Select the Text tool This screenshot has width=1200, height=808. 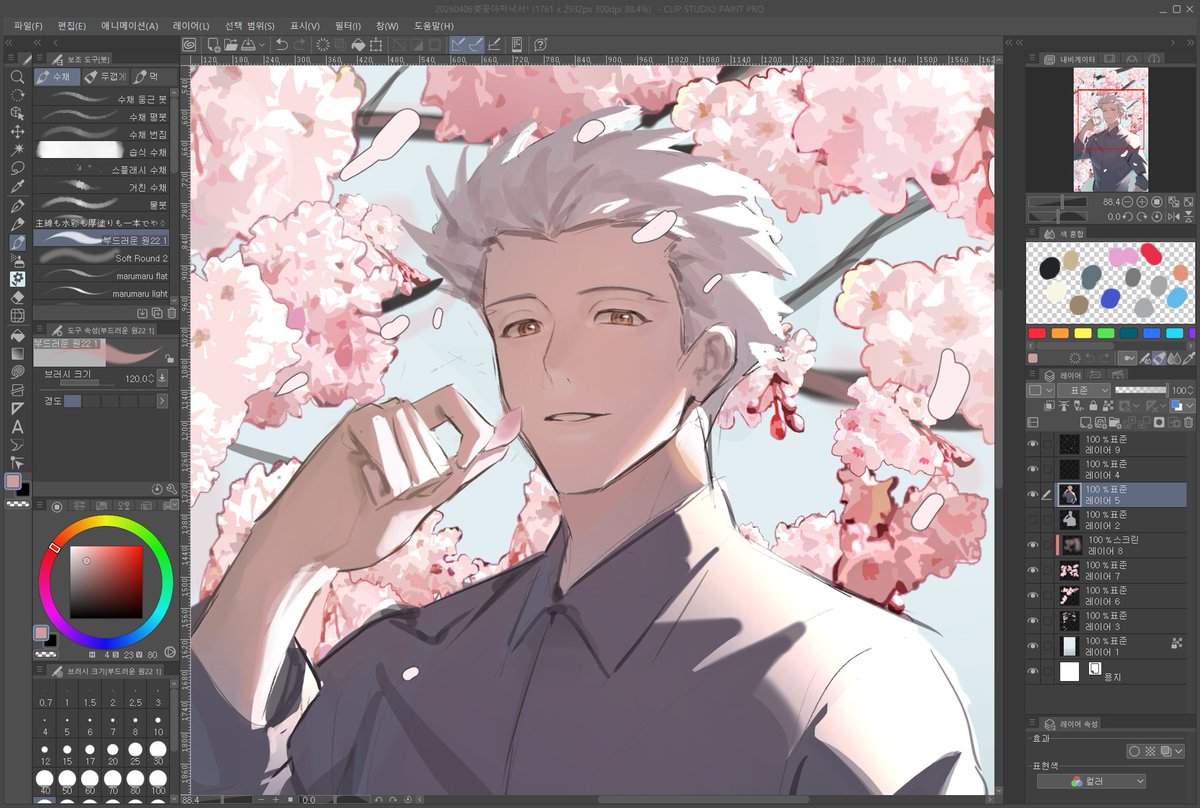click(x=17, y=427)
